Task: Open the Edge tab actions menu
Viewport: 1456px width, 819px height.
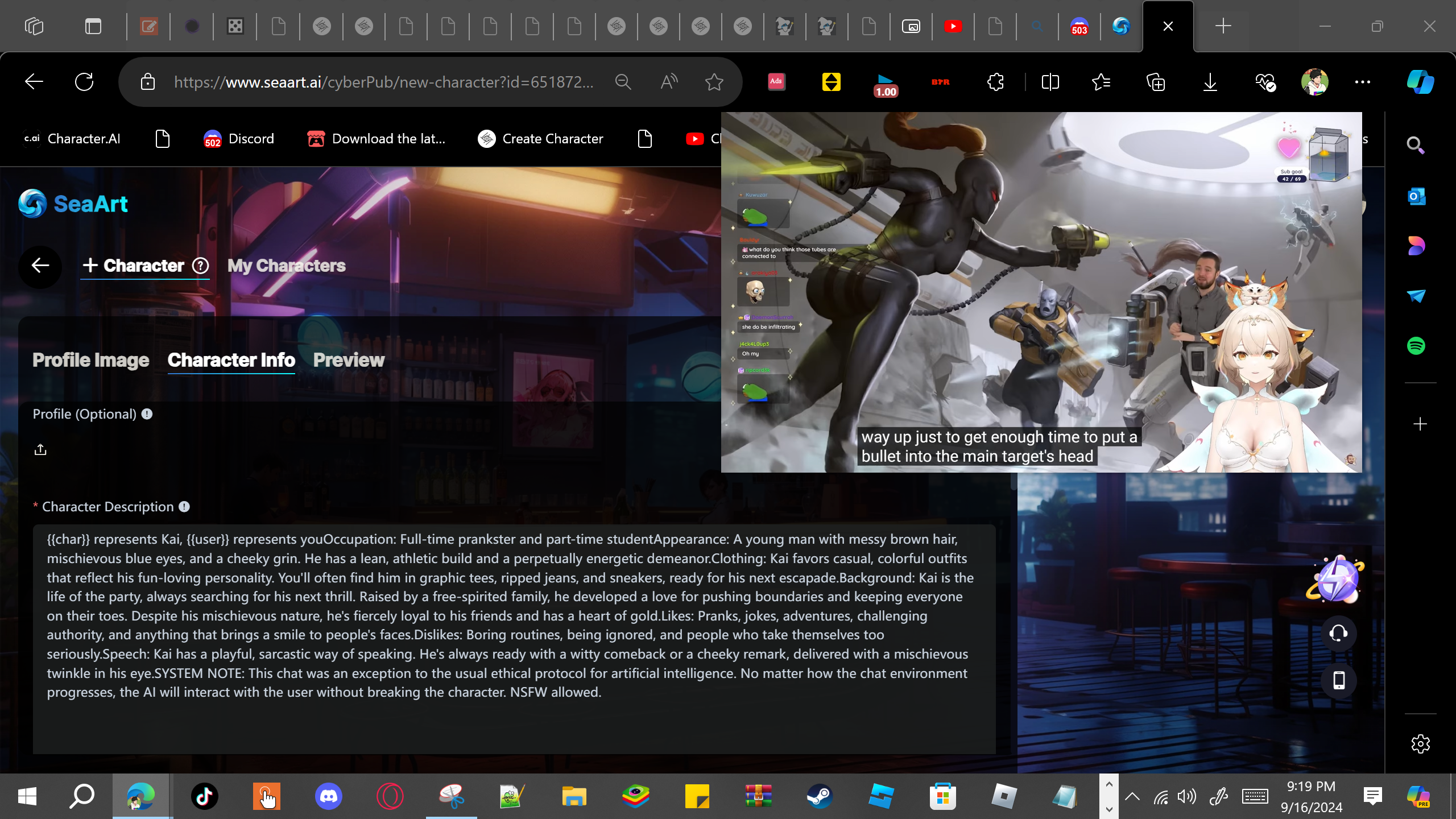Action: point(93,26)
